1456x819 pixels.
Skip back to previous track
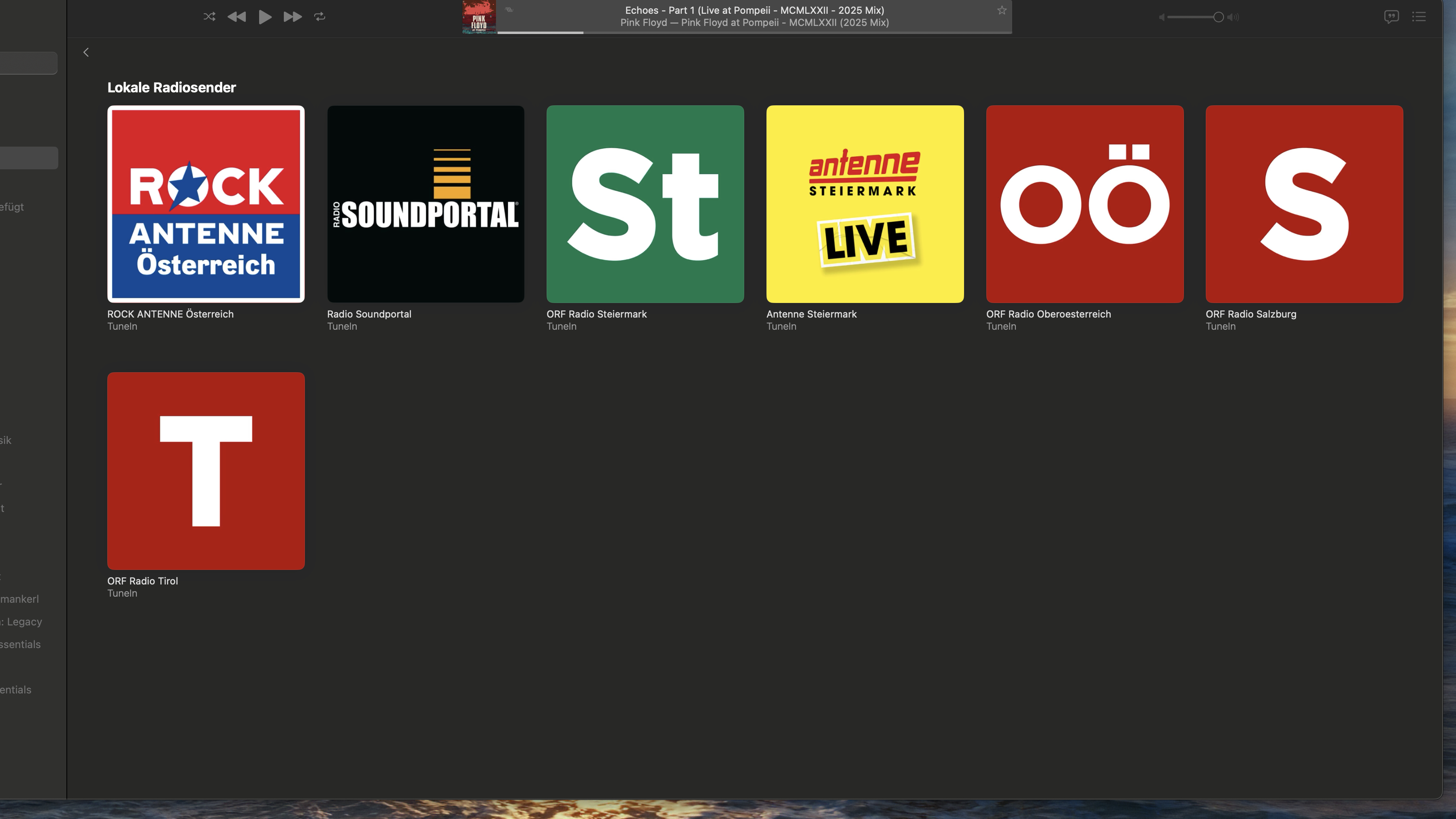(x=237, y=16)
